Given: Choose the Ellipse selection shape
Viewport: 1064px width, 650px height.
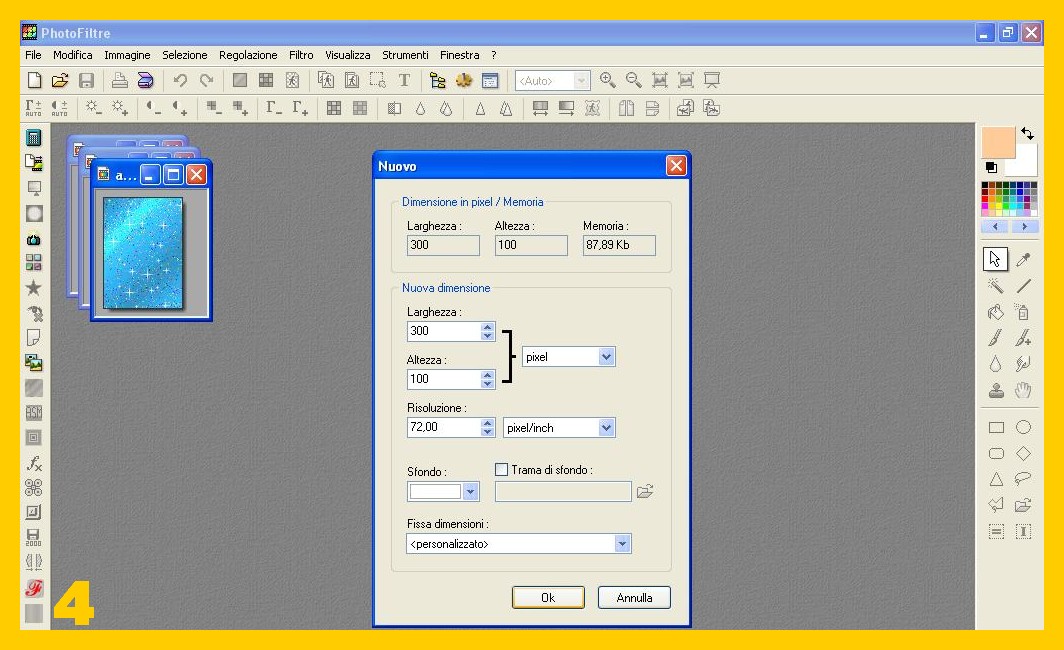Looking at the screenshot, I should click(x=1023, y=427).
